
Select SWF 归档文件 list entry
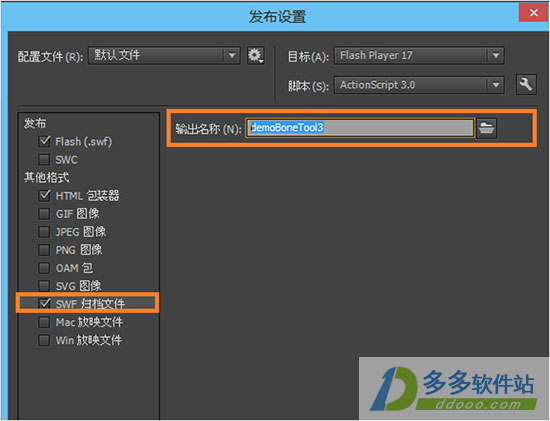tap(90, 304)
